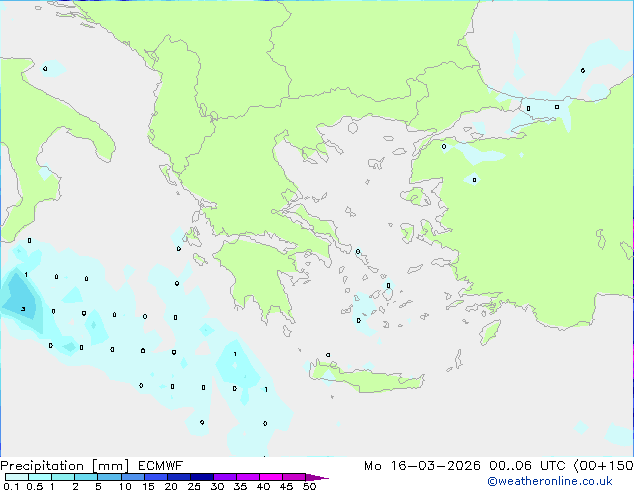Click legend tick label "25"
634x490 pixels.
pyautogui.click(x=194, y=486)
